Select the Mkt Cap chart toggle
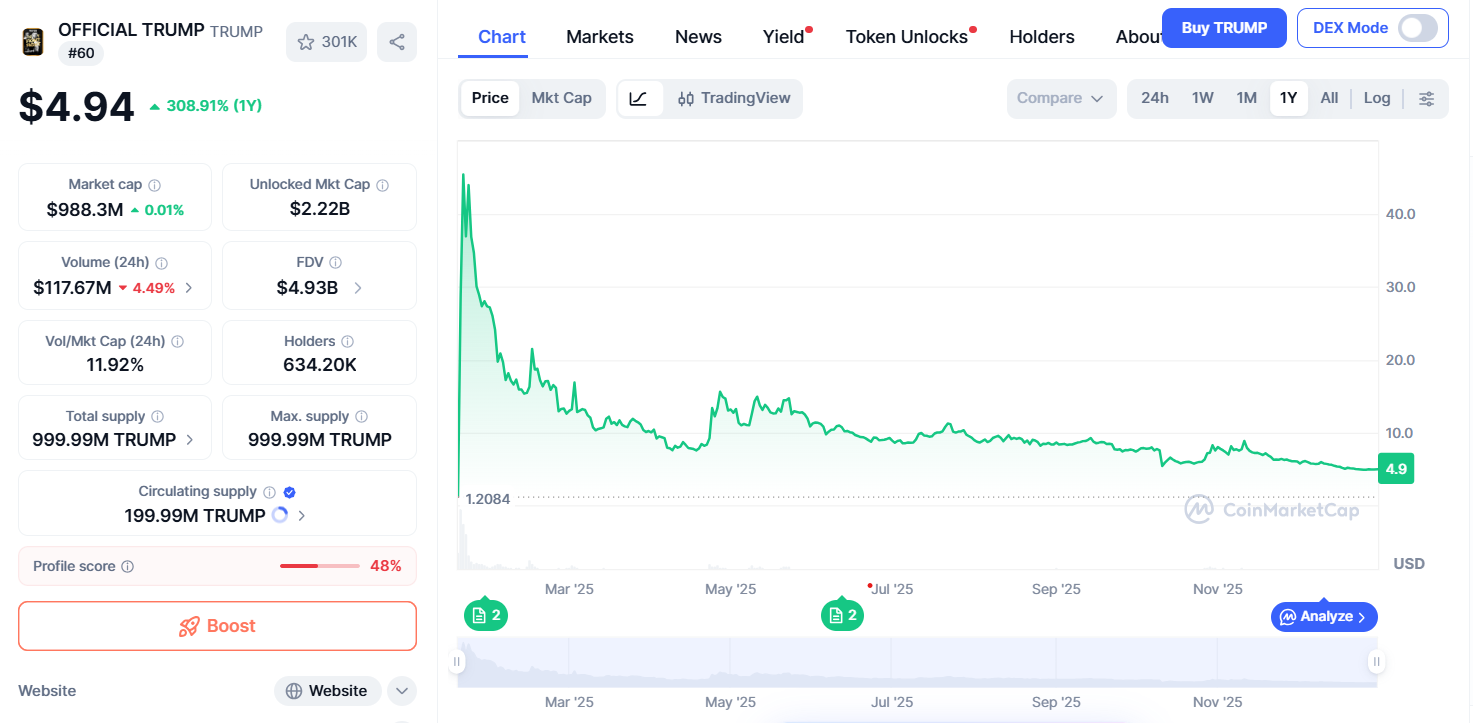1473x723 pixels. [x=561, y=98]
